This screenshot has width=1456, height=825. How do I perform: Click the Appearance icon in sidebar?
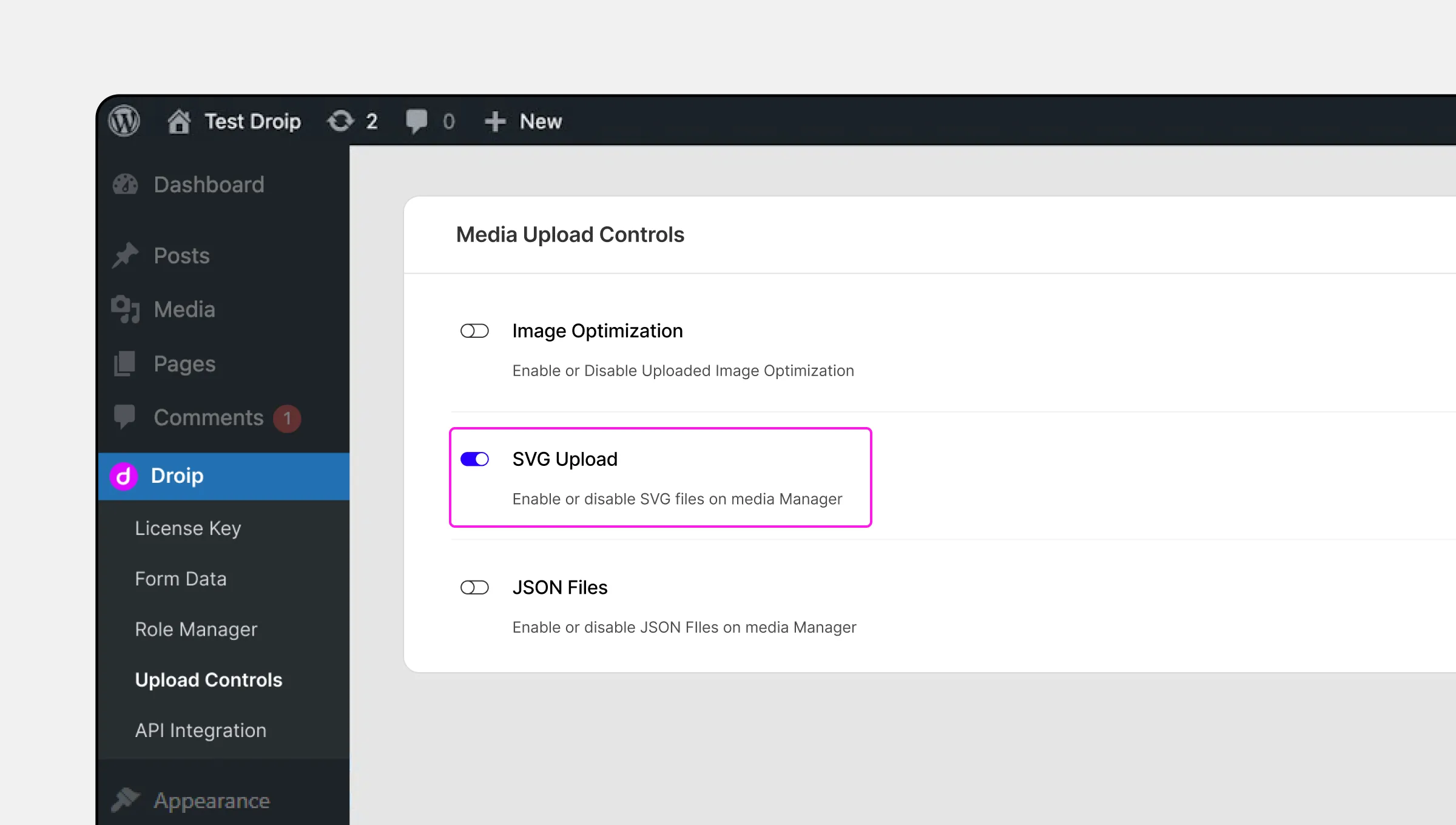(125, 800)
